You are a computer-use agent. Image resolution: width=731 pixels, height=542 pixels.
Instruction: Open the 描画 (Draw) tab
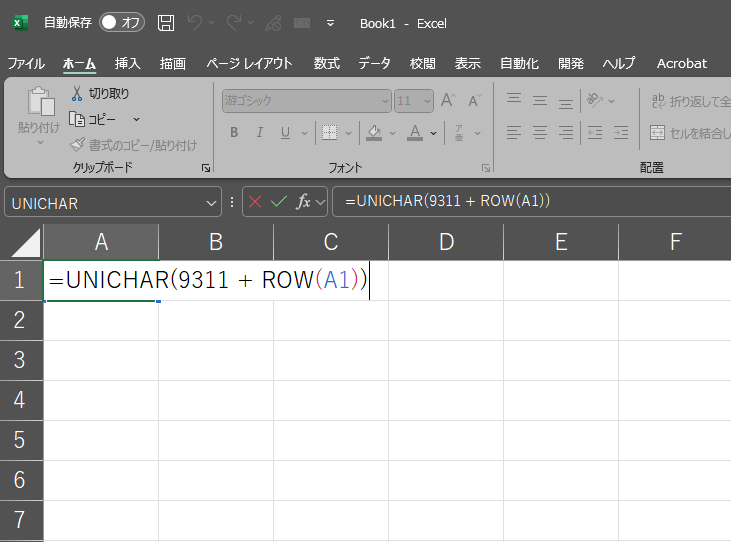coord(173,63)
